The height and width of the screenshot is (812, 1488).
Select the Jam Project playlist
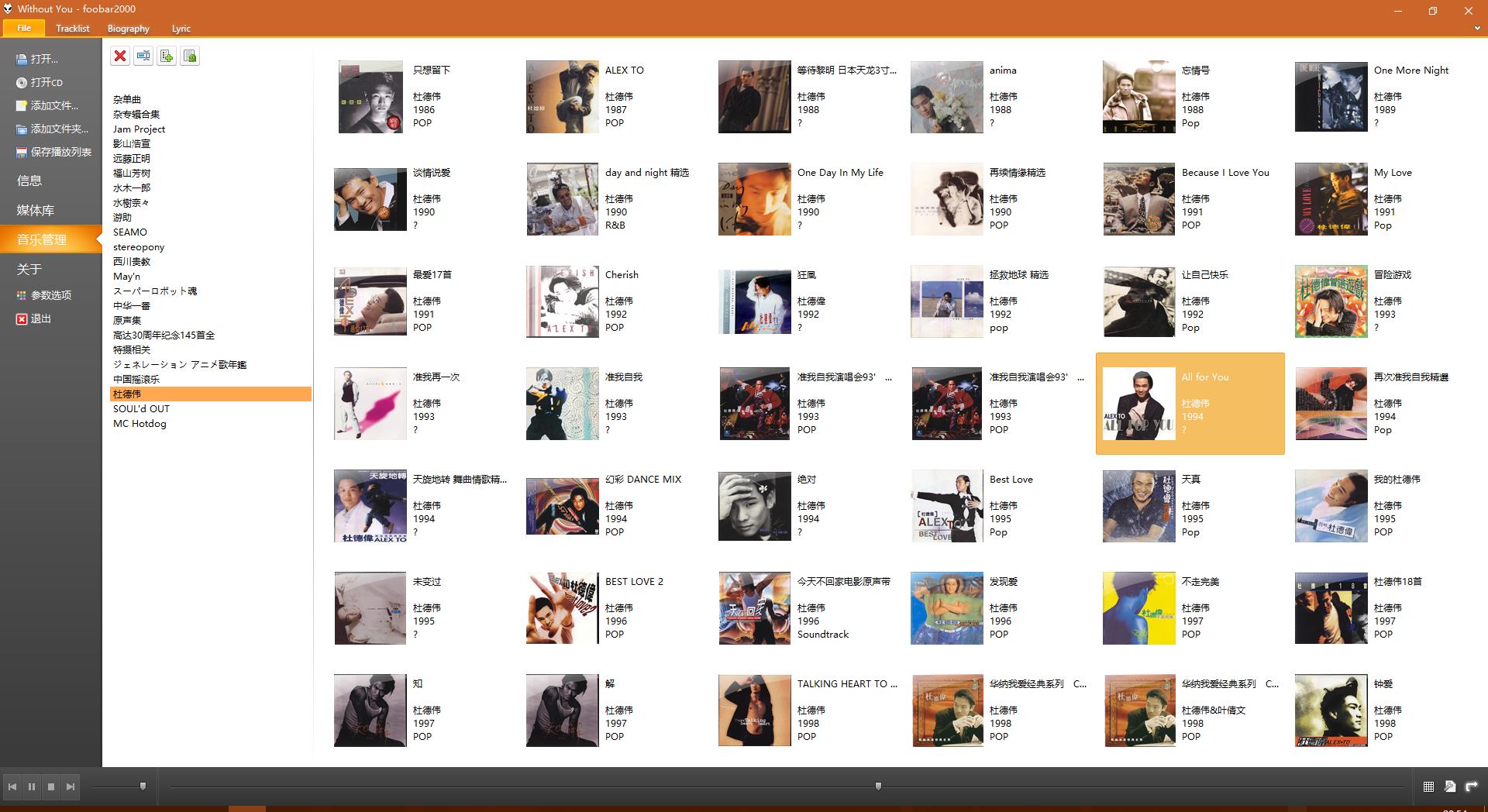pos(139,129)
